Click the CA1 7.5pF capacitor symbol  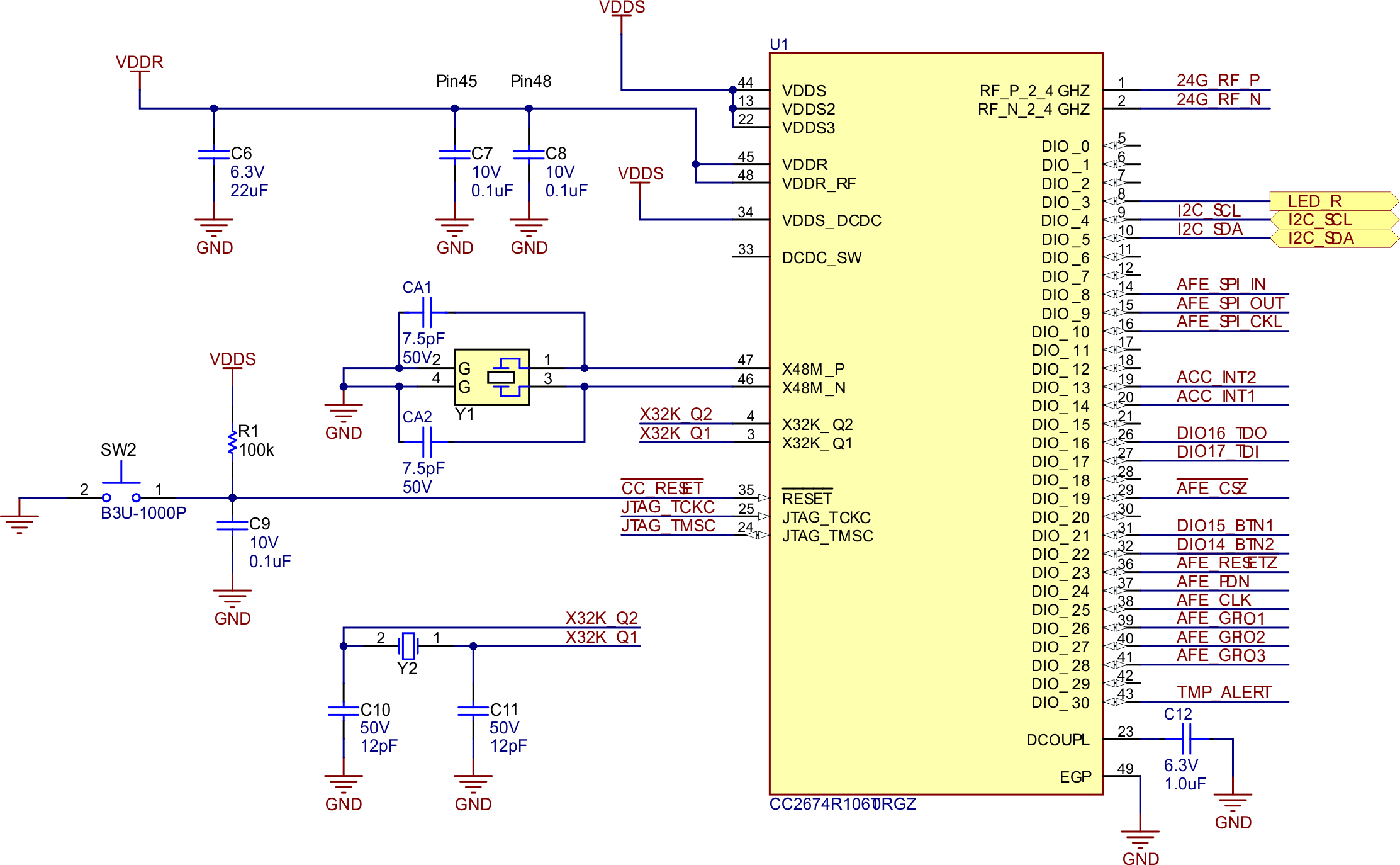coord(427,312)
